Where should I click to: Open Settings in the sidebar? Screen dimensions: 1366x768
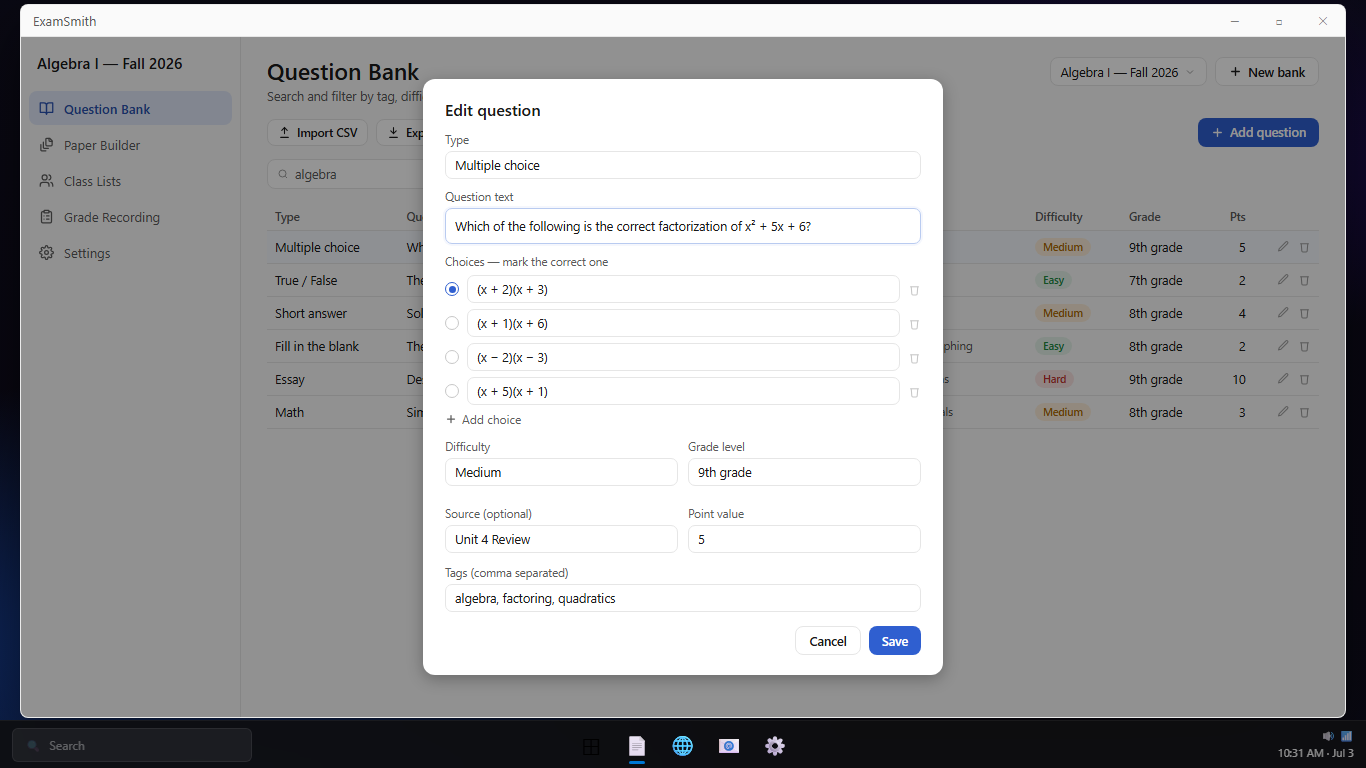(131, 253)
